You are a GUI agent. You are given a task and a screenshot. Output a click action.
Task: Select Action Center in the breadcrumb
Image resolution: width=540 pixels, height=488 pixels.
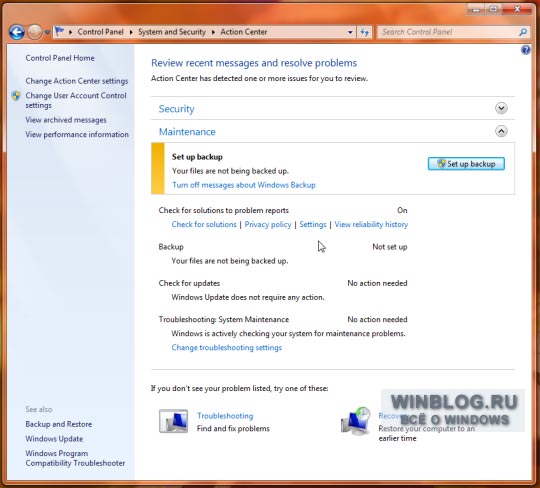click(243, 32)
